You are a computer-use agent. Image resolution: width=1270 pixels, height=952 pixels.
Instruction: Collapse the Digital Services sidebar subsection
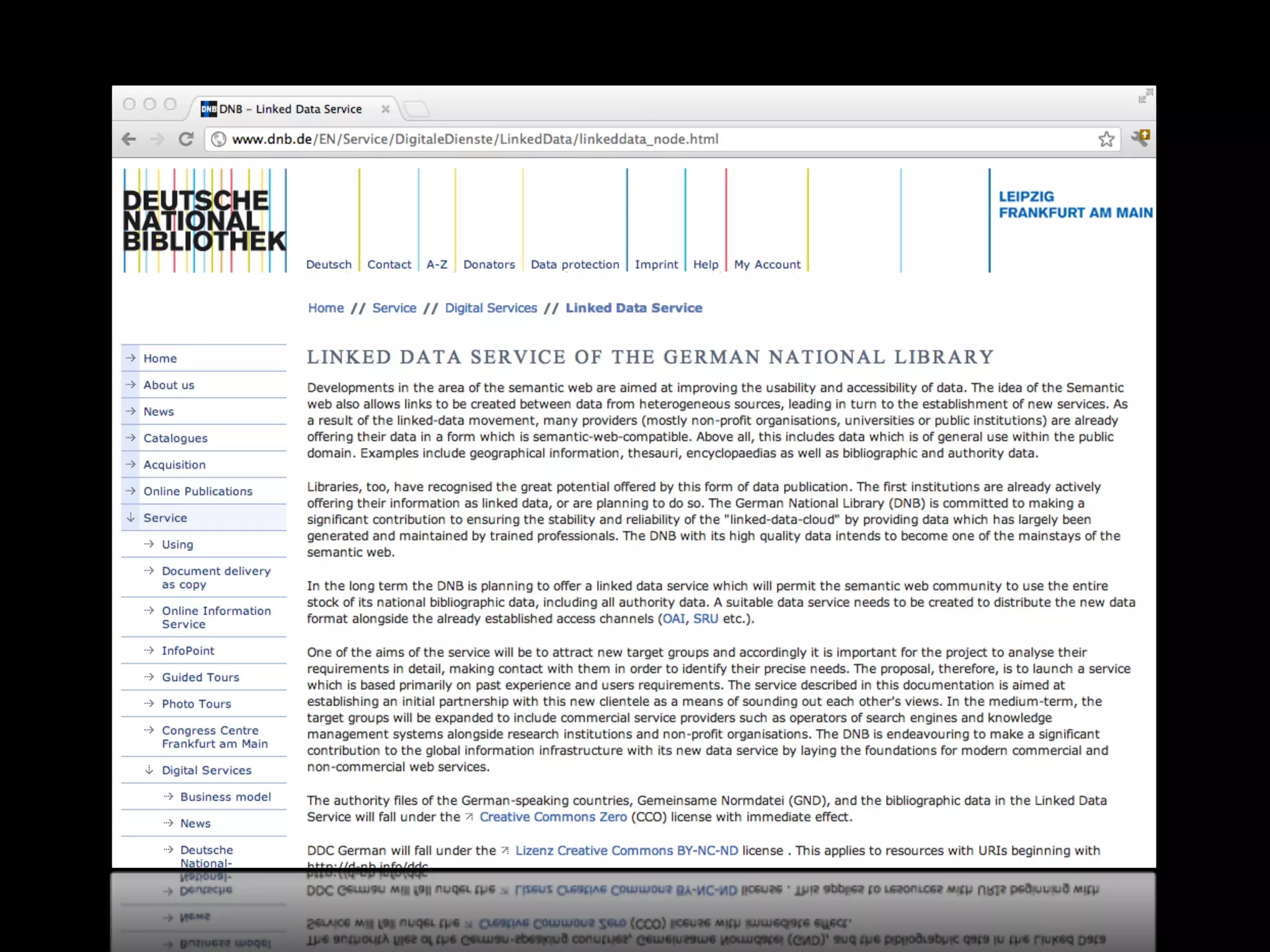[x=206, y=770]
